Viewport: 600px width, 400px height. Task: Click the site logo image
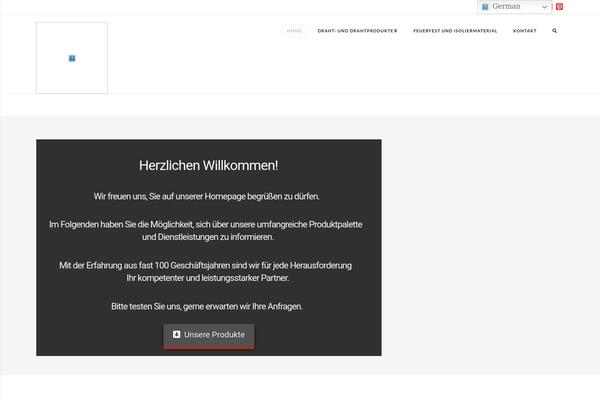coord(72,58)
